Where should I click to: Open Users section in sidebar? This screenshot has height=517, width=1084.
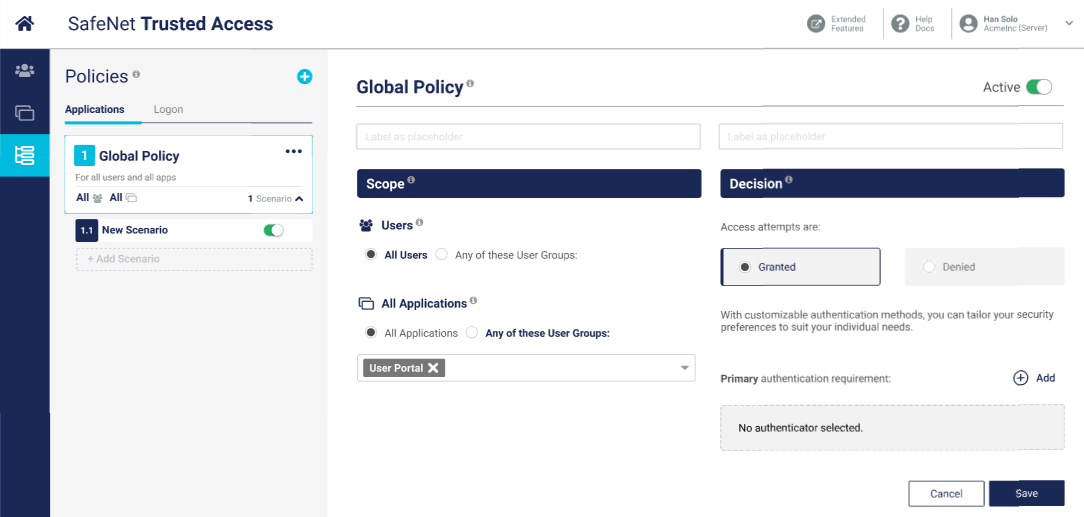click(25, 70)
